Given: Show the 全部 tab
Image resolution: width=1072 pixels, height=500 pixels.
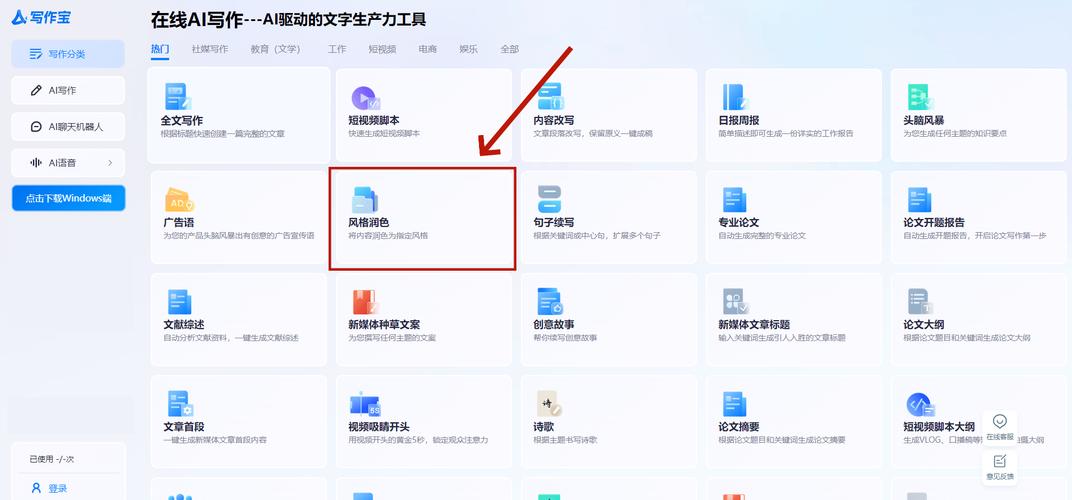Looking at the screenshot, I should pos(509,49).
